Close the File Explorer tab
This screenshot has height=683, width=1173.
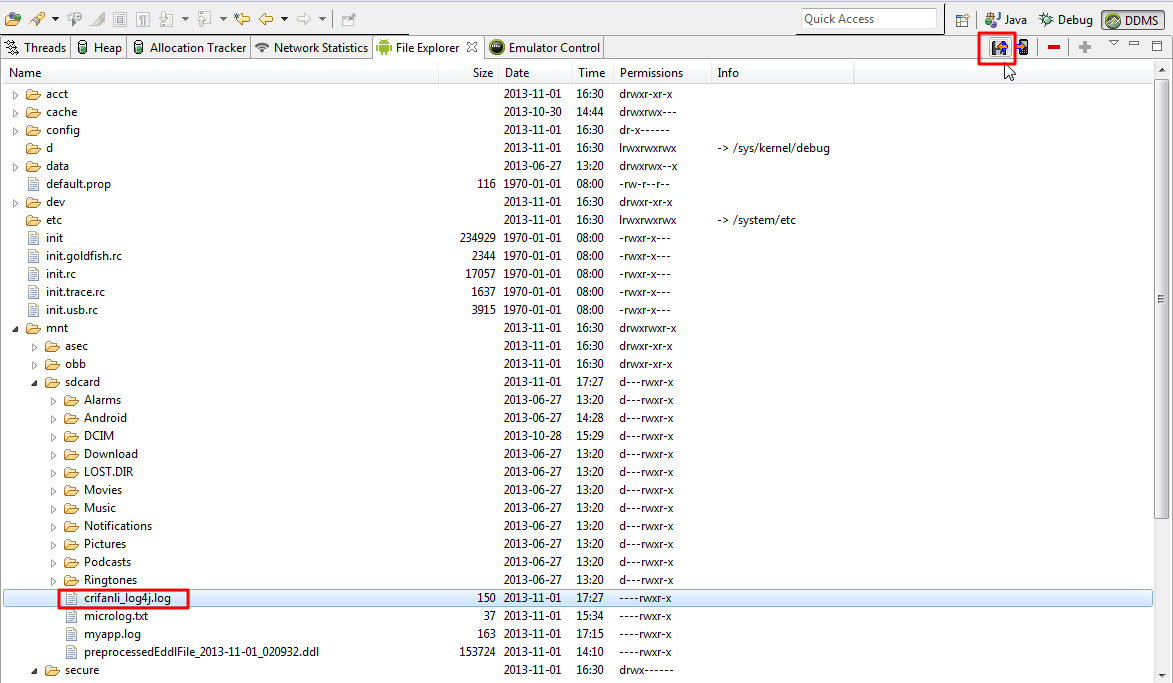pos(472,46)
